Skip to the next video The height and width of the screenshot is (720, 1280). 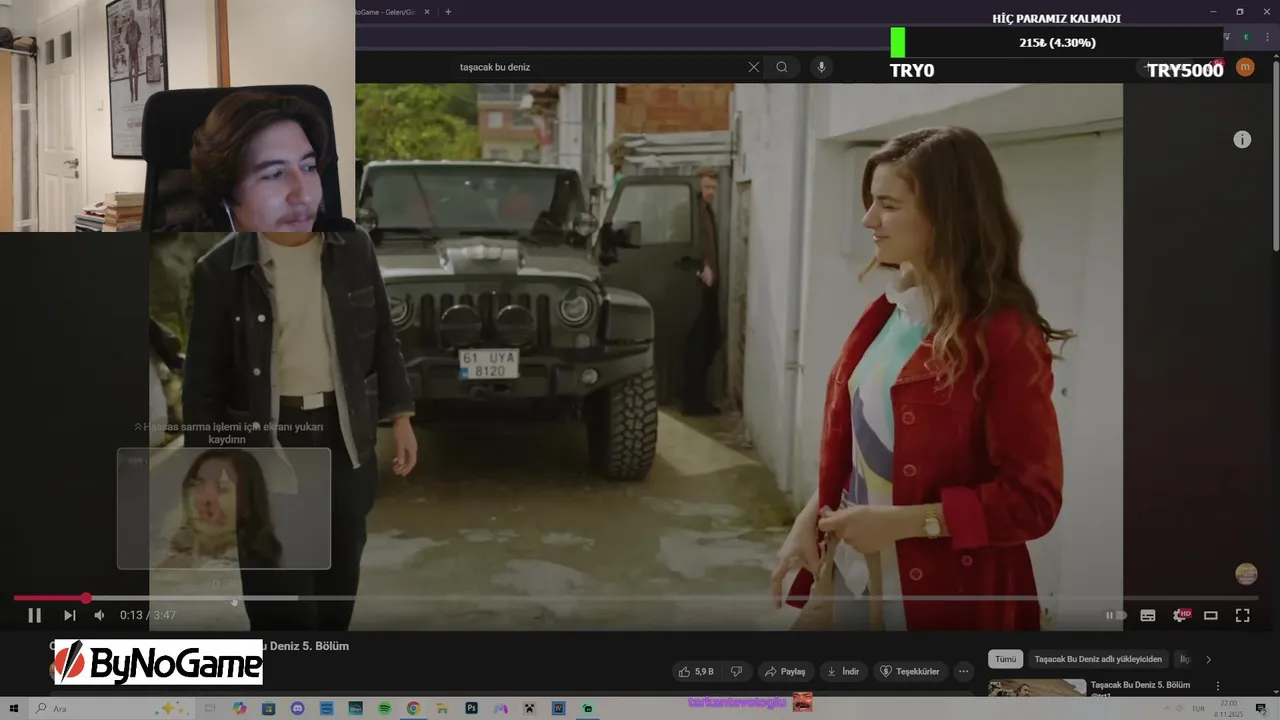pyautogui.click(x=69, y=615)
